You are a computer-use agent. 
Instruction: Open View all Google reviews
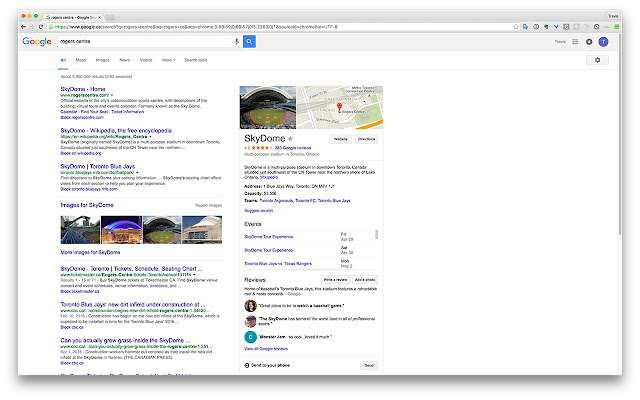coord(266,349)
